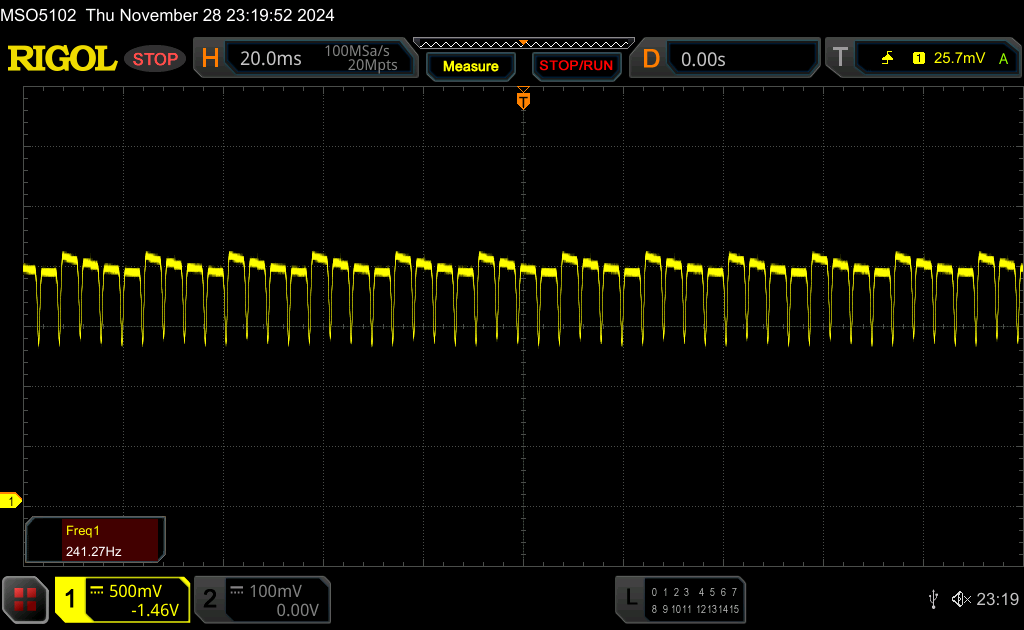Image resolution: width=1024 pixels, height=630 pixels.
Task: Click the 23:19 clock display
Action: [997, 599]
